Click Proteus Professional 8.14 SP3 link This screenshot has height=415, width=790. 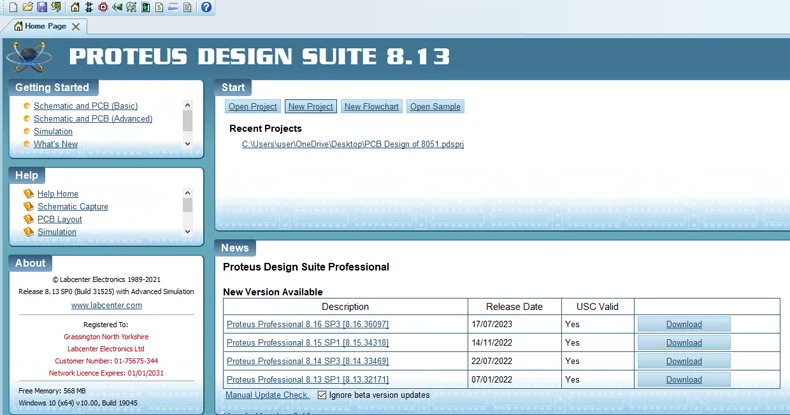(x=307, y=361)
